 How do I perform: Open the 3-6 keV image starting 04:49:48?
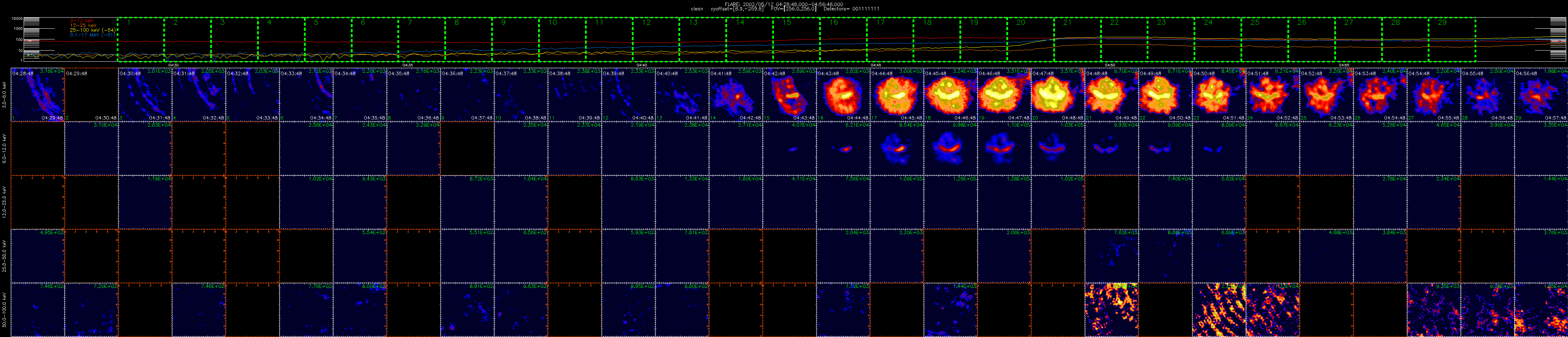click(x=1165, y=94)
